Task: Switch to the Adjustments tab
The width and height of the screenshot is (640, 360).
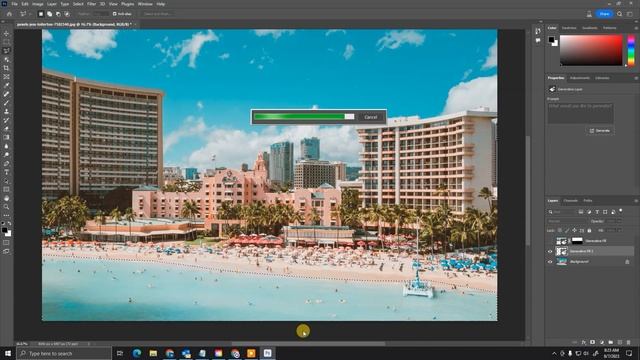Action: [580, 78]
